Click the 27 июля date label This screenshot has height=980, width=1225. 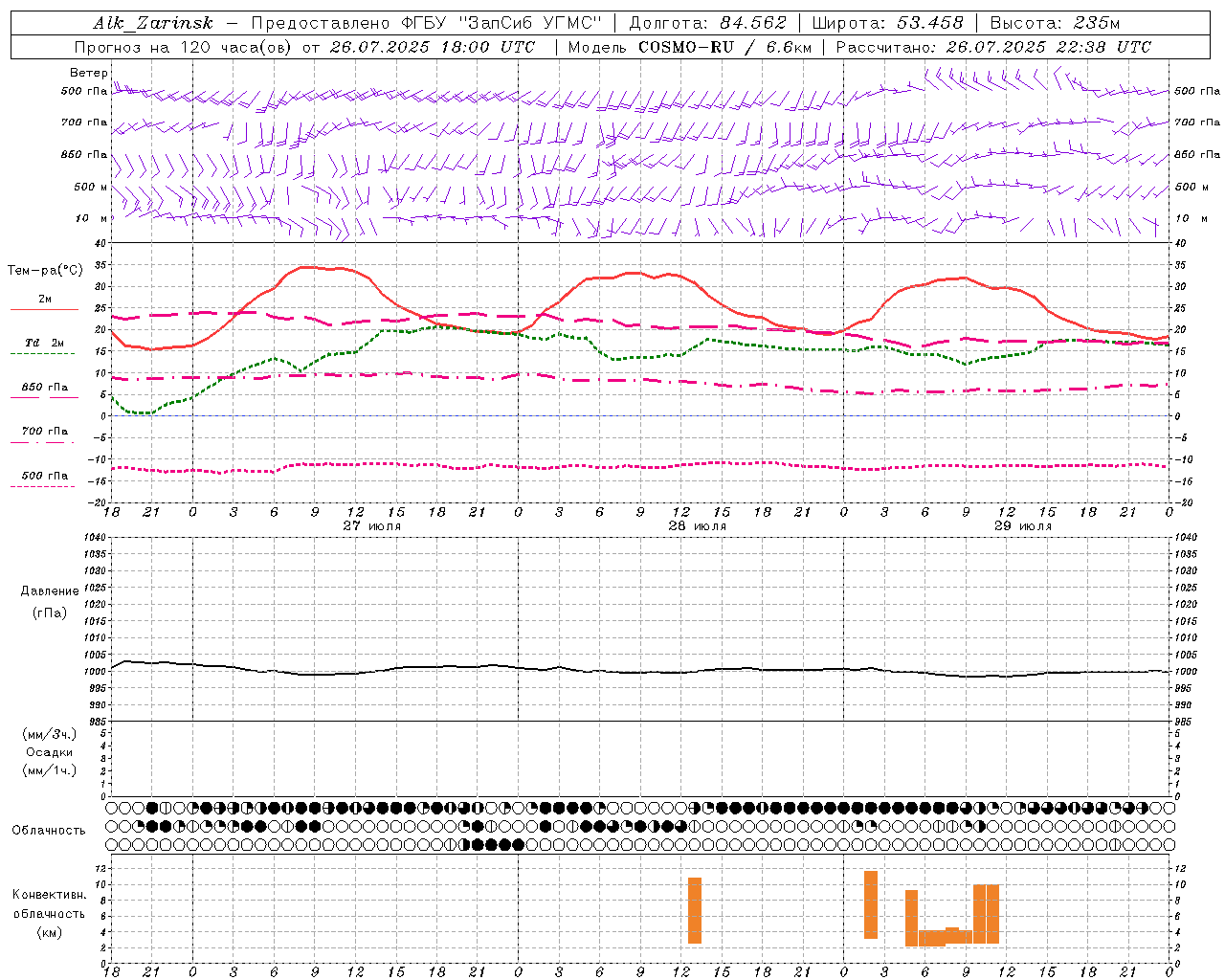371,525
